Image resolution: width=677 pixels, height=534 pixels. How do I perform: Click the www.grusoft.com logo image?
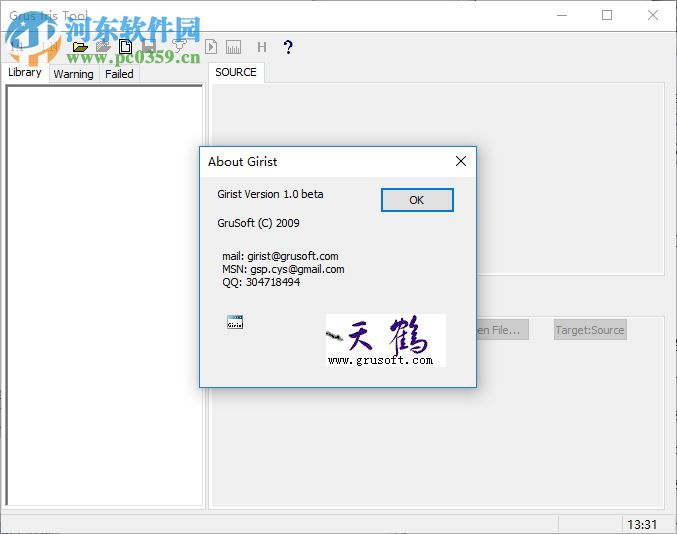coord(386,340)
